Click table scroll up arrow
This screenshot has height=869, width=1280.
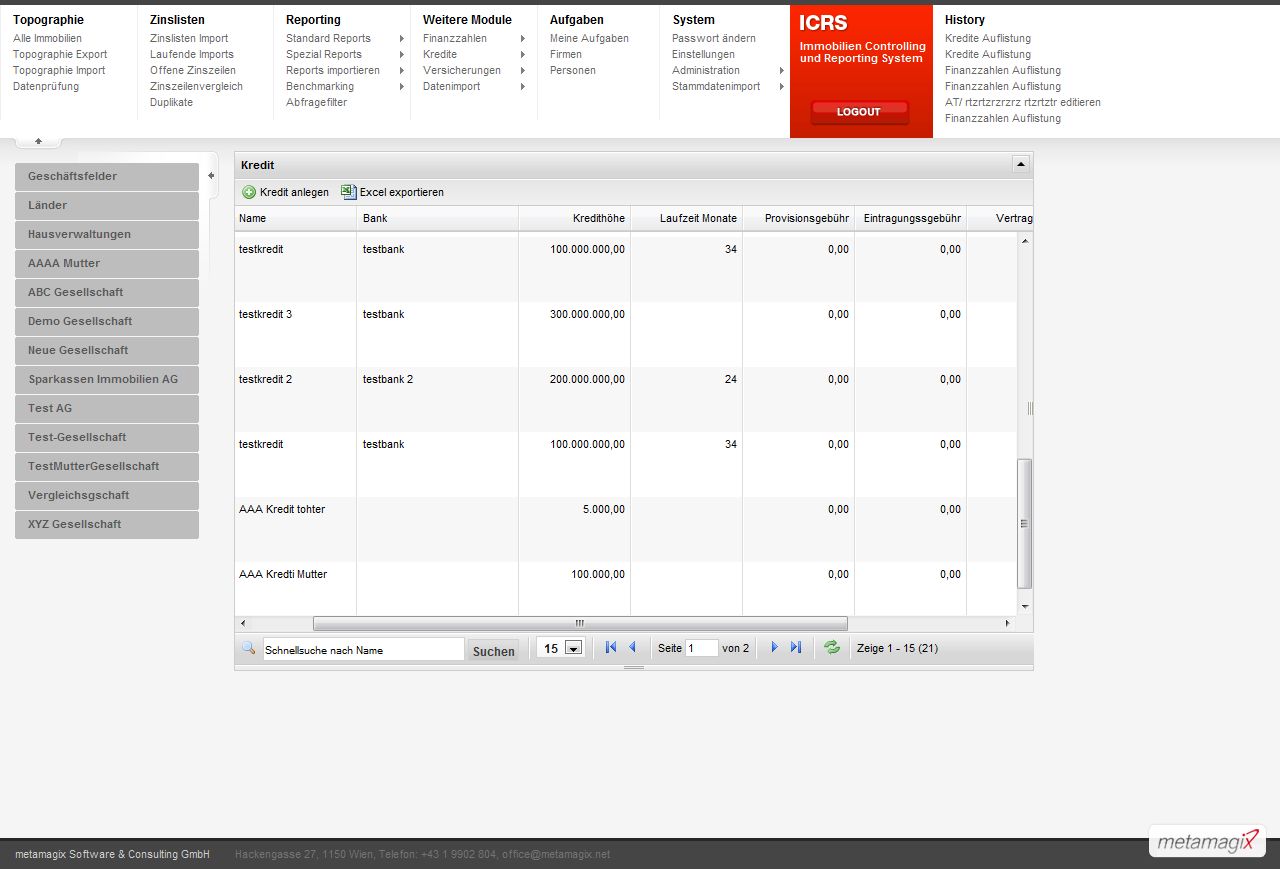1024,241
